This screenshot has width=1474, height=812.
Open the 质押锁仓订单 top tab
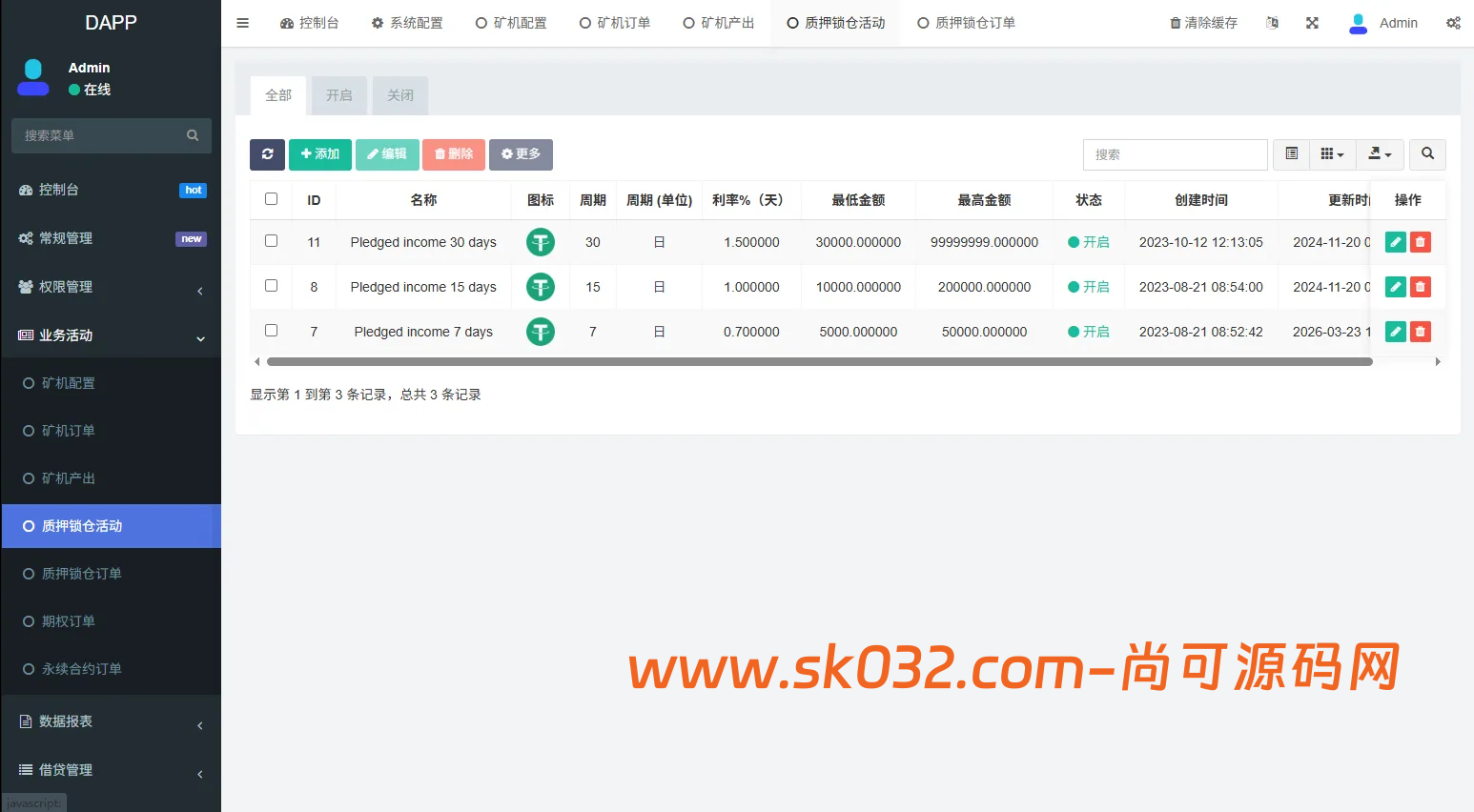[x=966, y=23]
